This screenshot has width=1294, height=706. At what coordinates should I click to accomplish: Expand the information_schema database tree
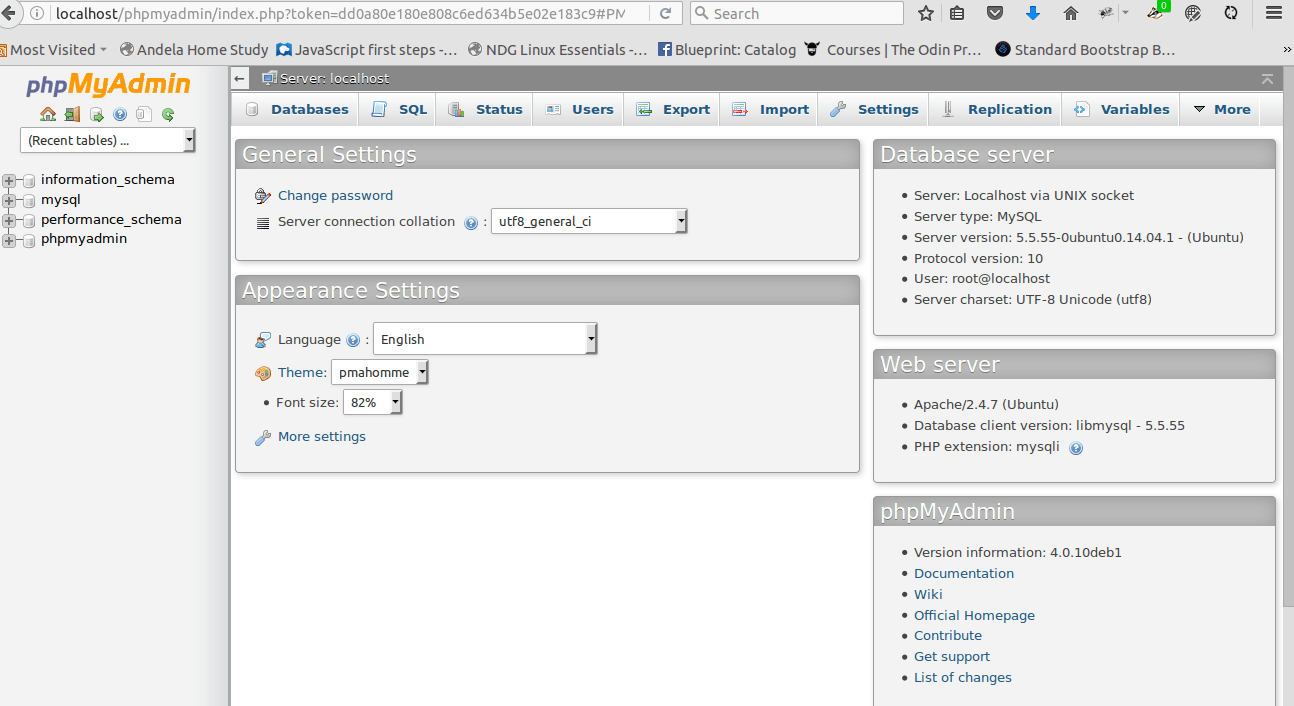[x=10, y=181]
